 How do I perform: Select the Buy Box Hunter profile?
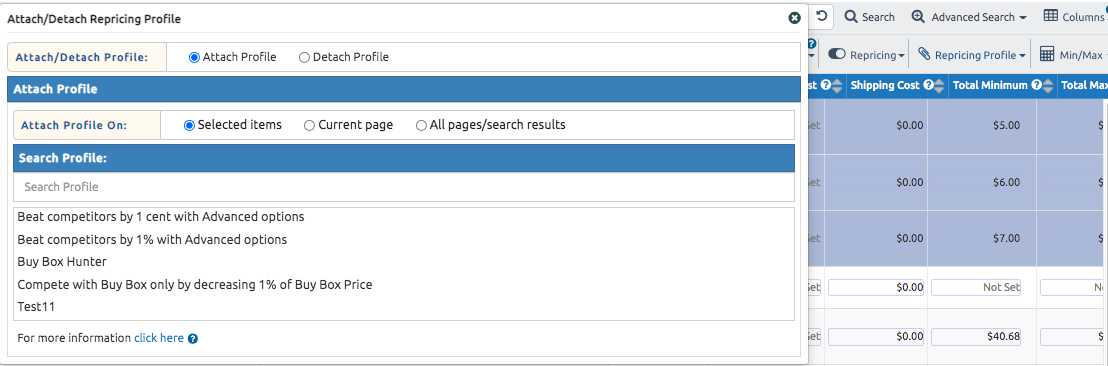62,261
